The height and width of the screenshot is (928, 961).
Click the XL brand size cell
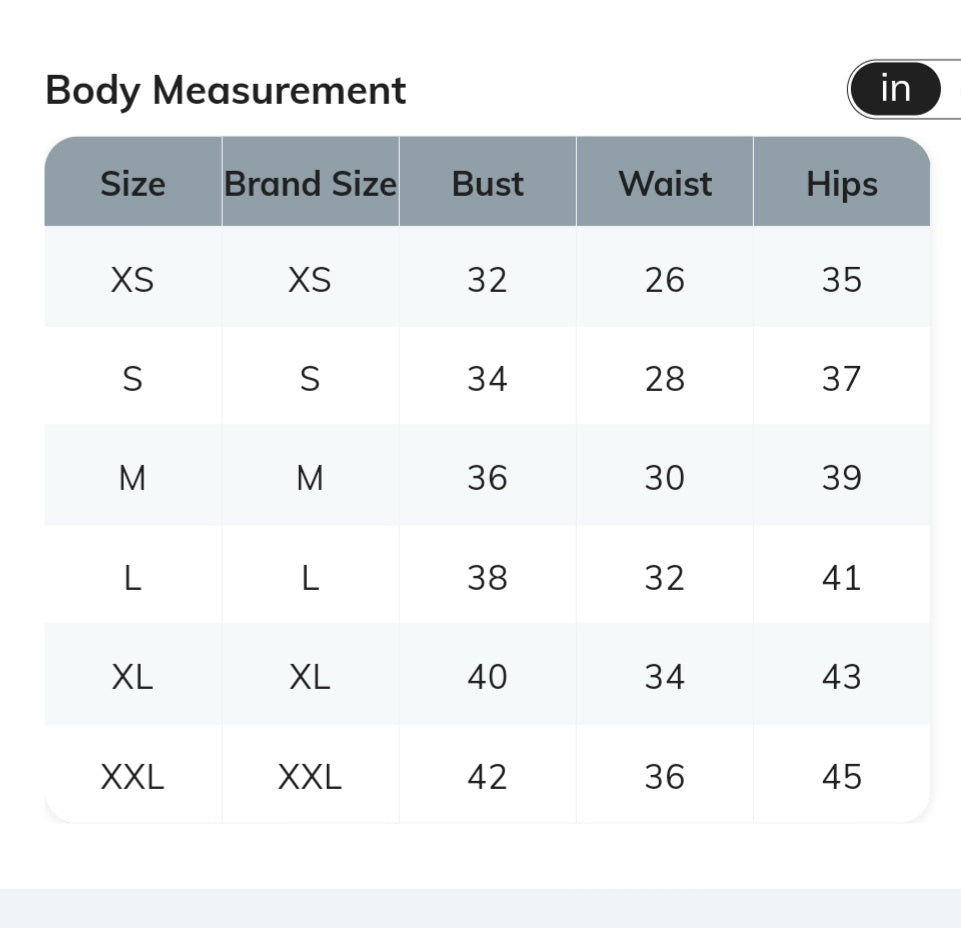pyautogui.click(x=311, y=675)
